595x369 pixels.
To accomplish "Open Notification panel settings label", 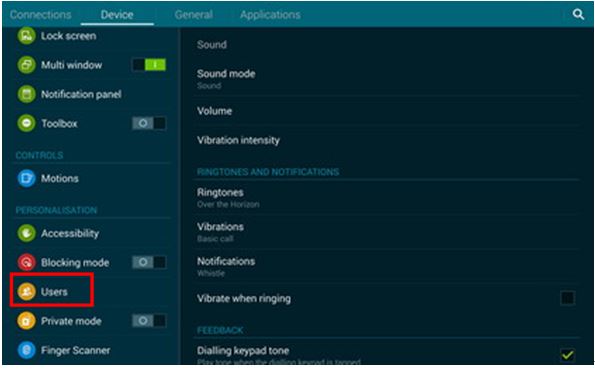I will tap(81, 94).
